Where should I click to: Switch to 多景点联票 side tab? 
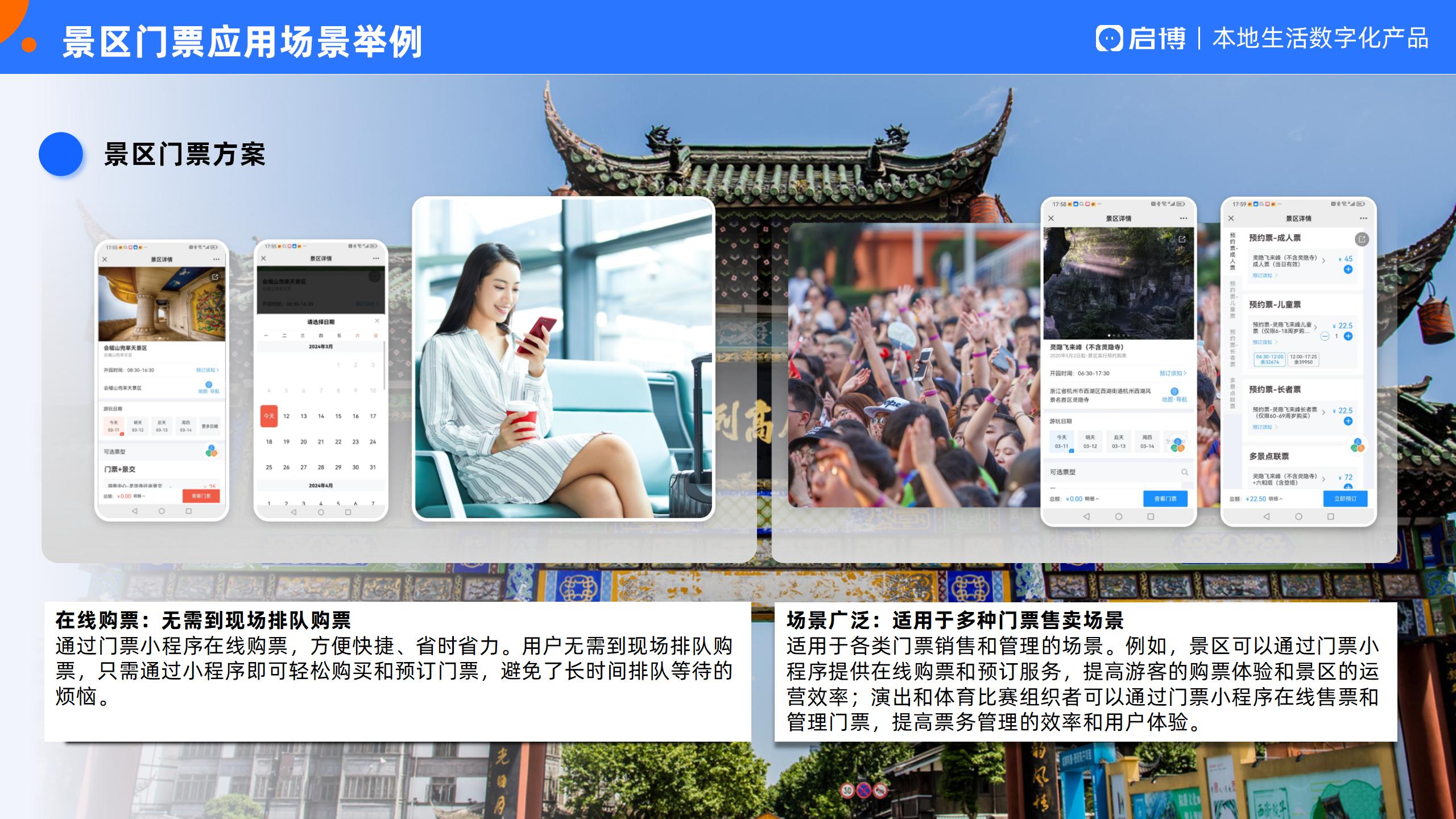[1232, 393]
